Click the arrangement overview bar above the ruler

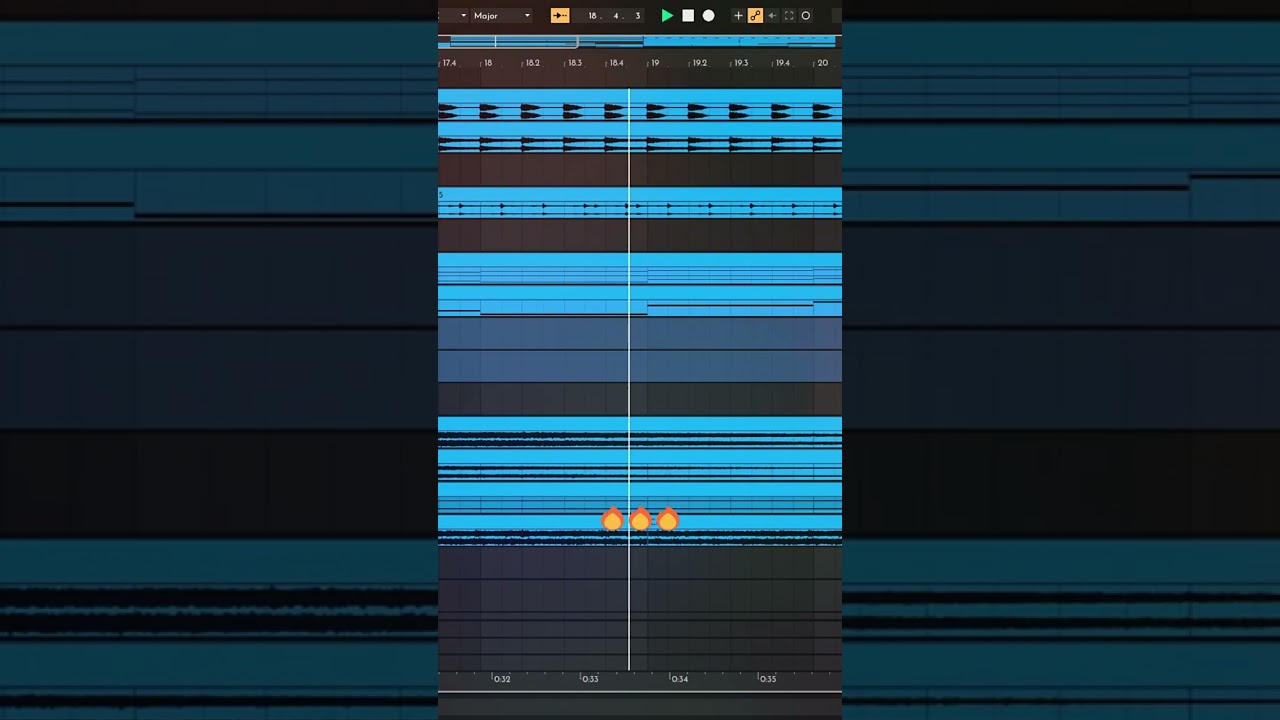[640, 41]
